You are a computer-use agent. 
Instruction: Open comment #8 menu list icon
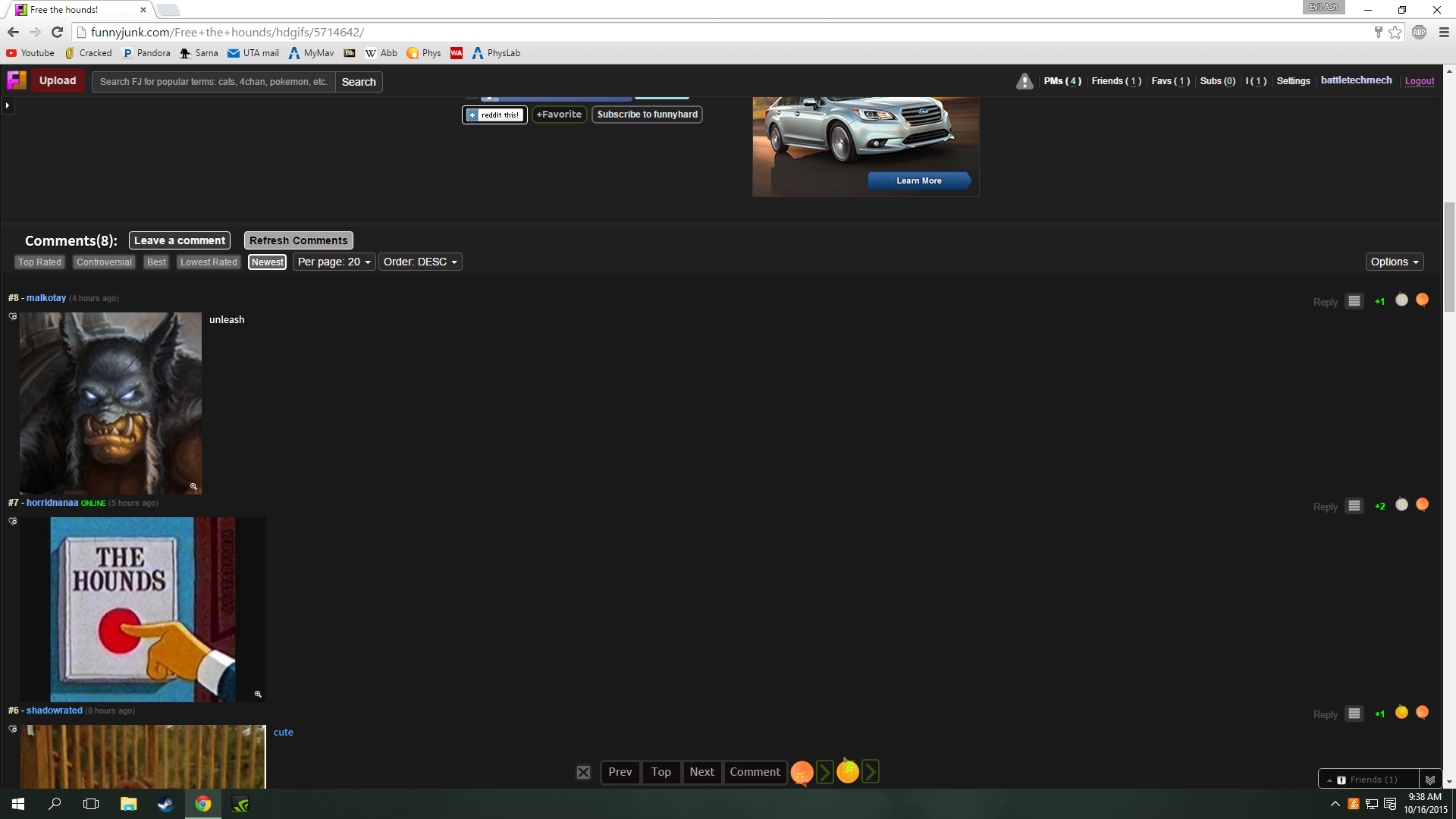pyautogui.click(x=1354, y=301)
